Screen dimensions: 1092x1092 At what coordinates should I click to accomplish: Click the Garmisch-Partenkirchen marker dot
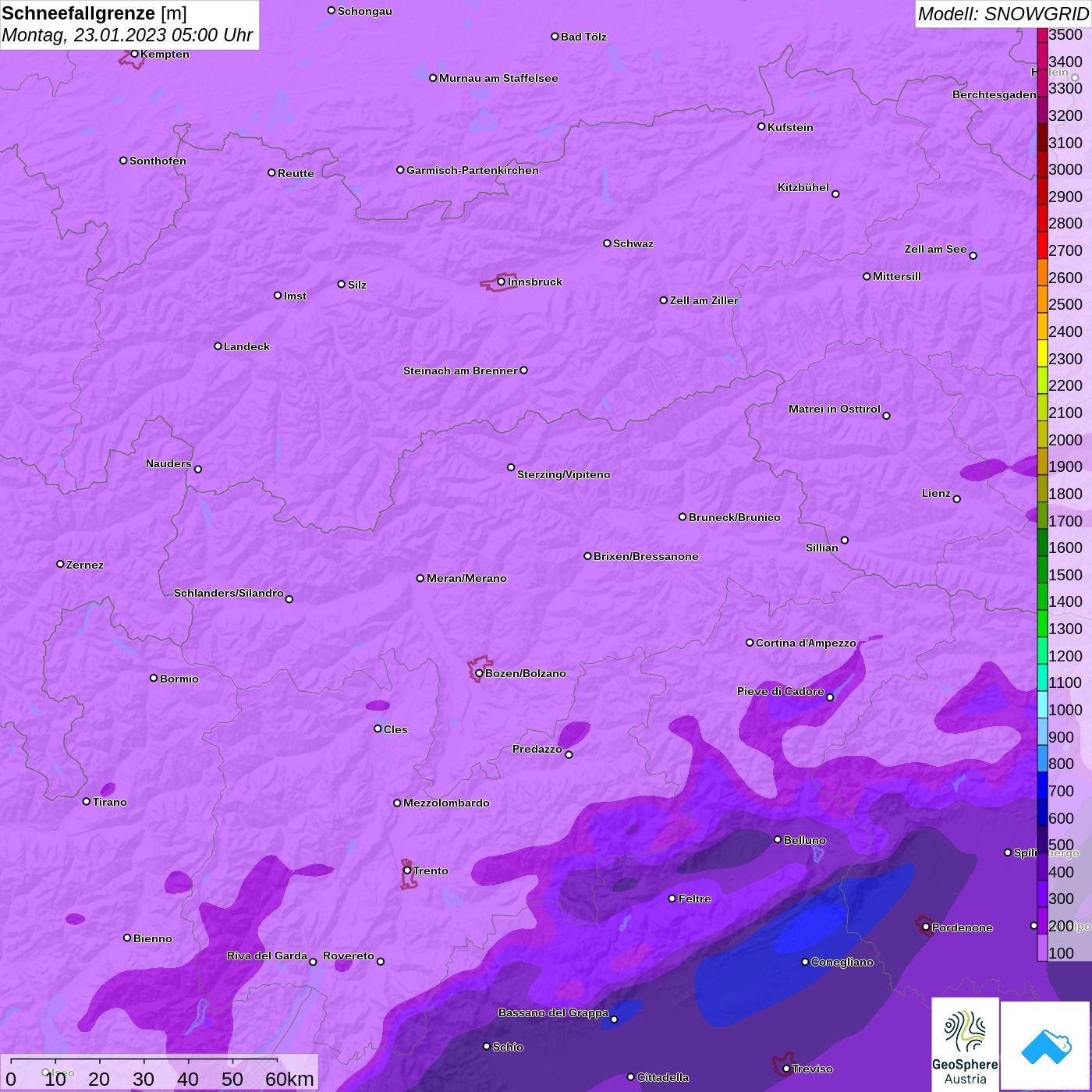click(x=400, y=170)
